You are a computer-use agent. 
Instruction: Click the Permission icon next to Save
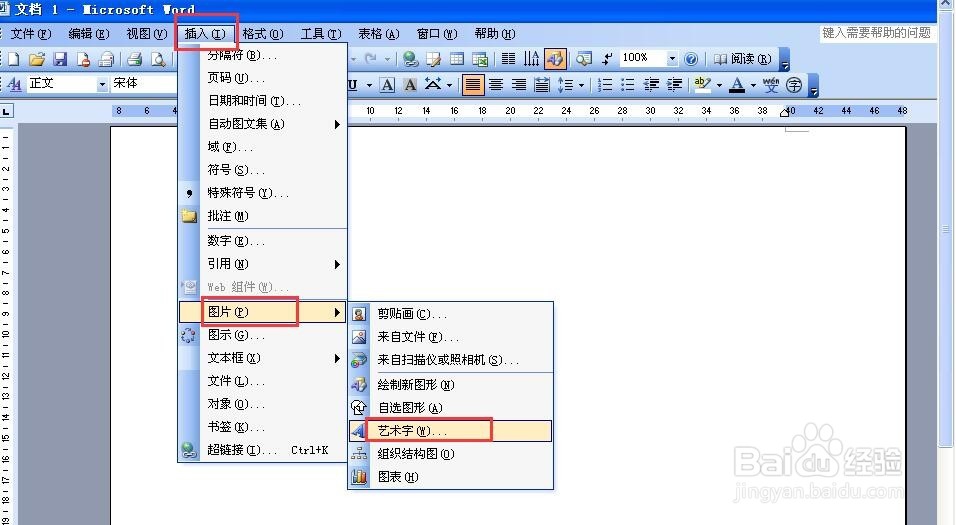[x=83, y=59]
